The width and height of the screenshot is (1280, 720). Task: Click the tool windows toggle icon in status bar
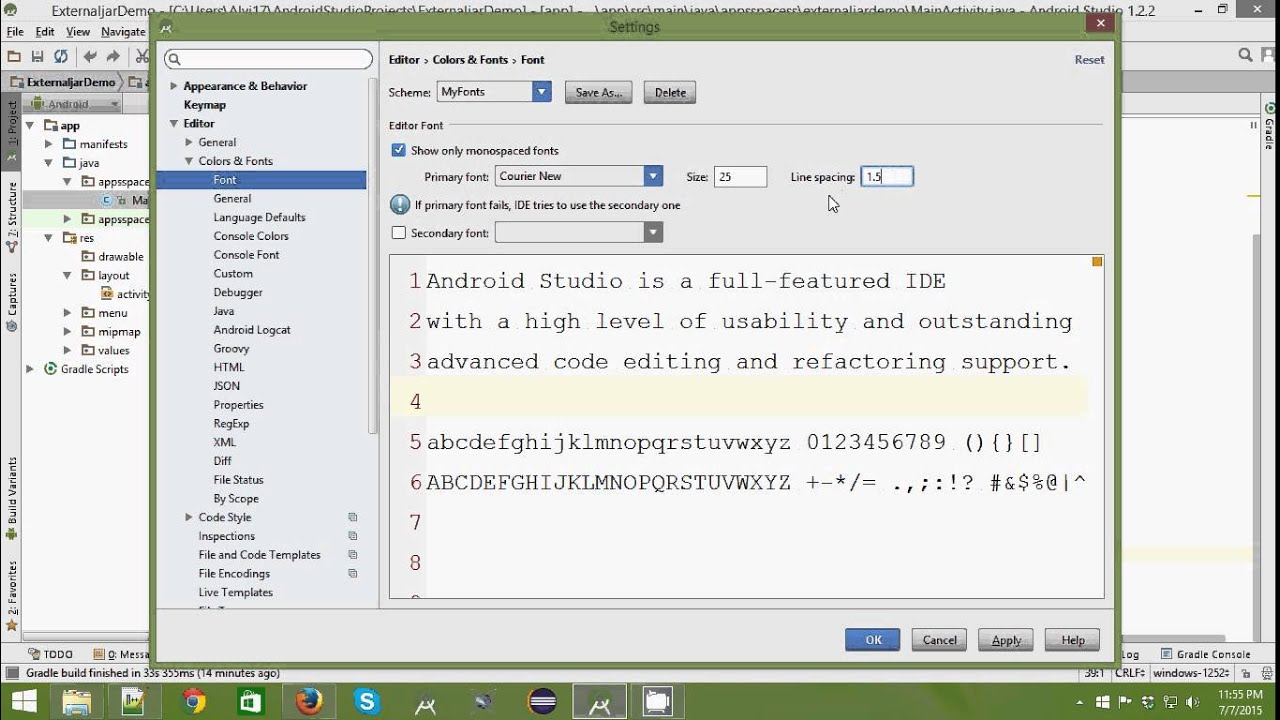coord(11,674)
